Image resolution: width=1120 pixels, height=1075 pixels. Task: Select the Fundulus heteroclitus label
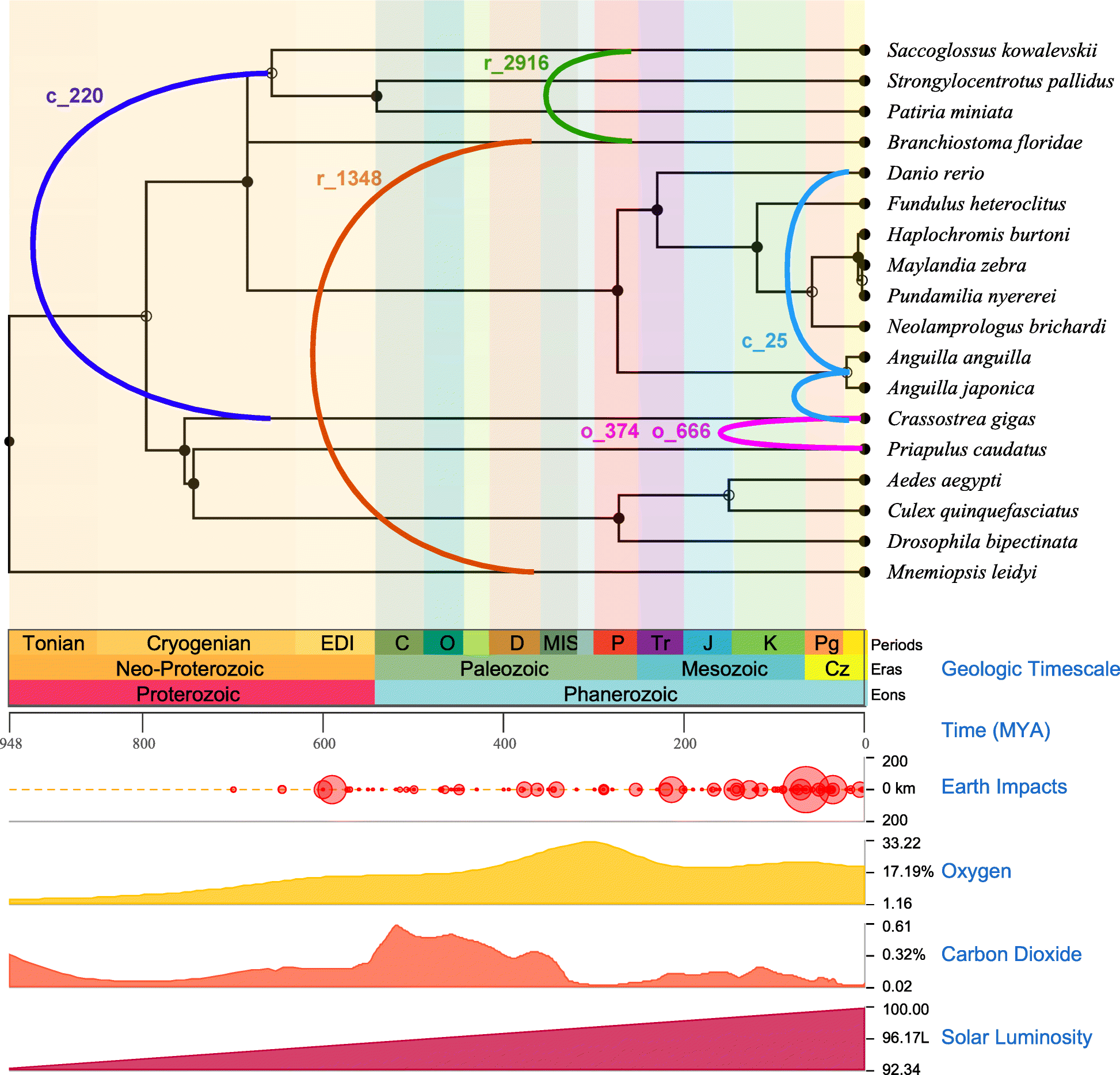(x=976, y=204)
